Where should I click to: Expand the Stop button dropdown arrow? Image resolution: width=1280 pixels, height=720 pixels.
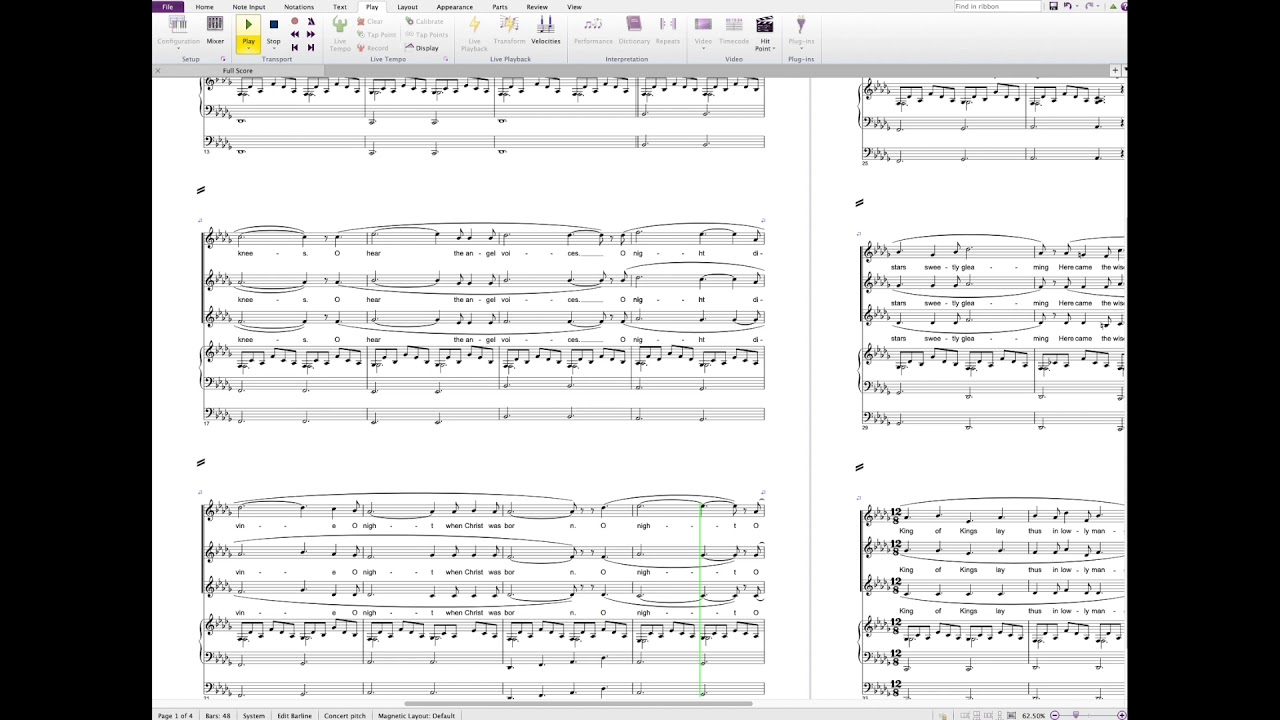tap(274, 48)
